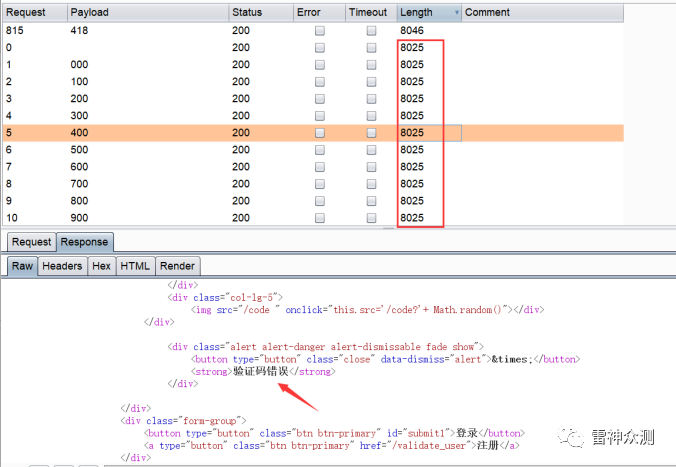The height and width of the screenshot is (467, 676).
Task: Click the Comment column header
Action: [x=487, y=13]
